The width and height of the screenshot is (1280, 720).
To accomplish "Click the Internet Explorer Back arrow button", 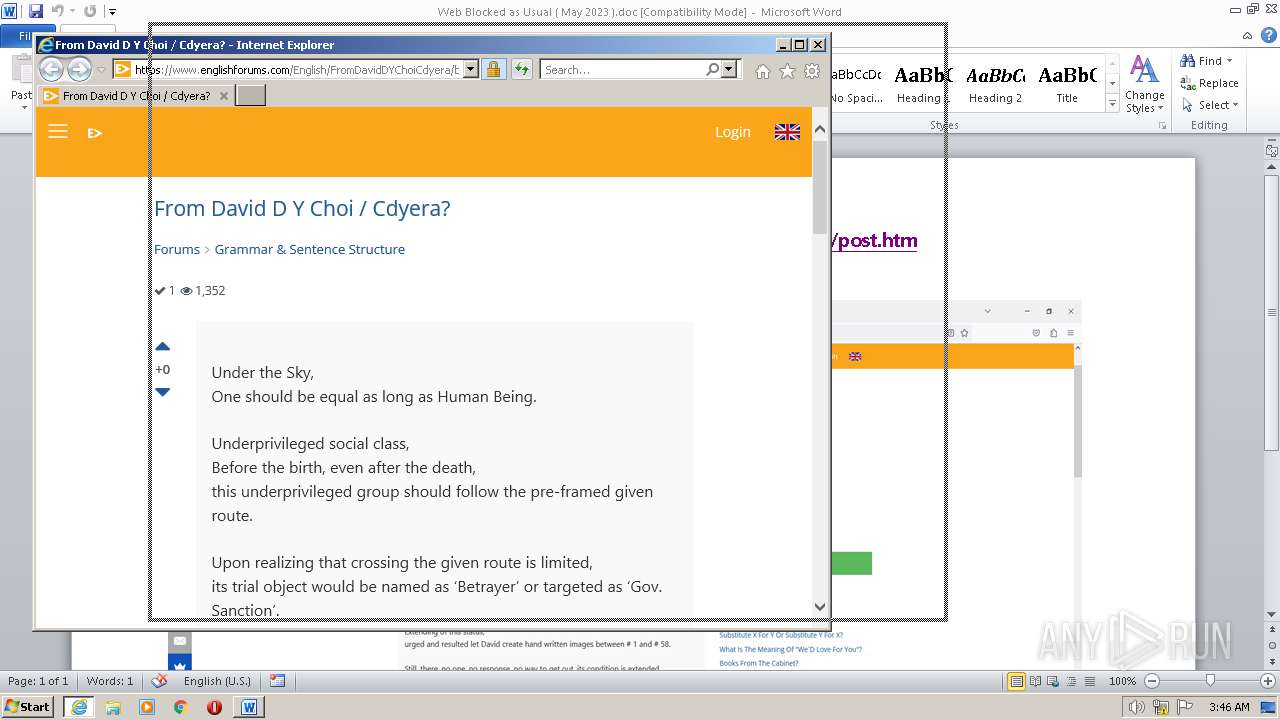I will (x=51, y=70).
